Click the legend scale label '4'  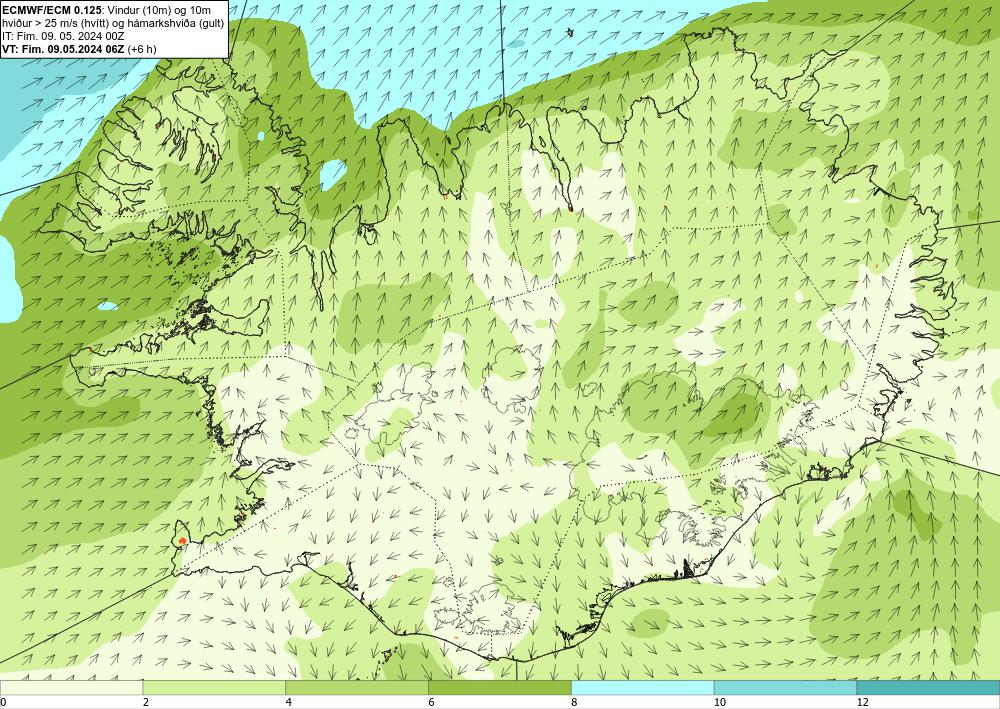(x=289, y=703)
